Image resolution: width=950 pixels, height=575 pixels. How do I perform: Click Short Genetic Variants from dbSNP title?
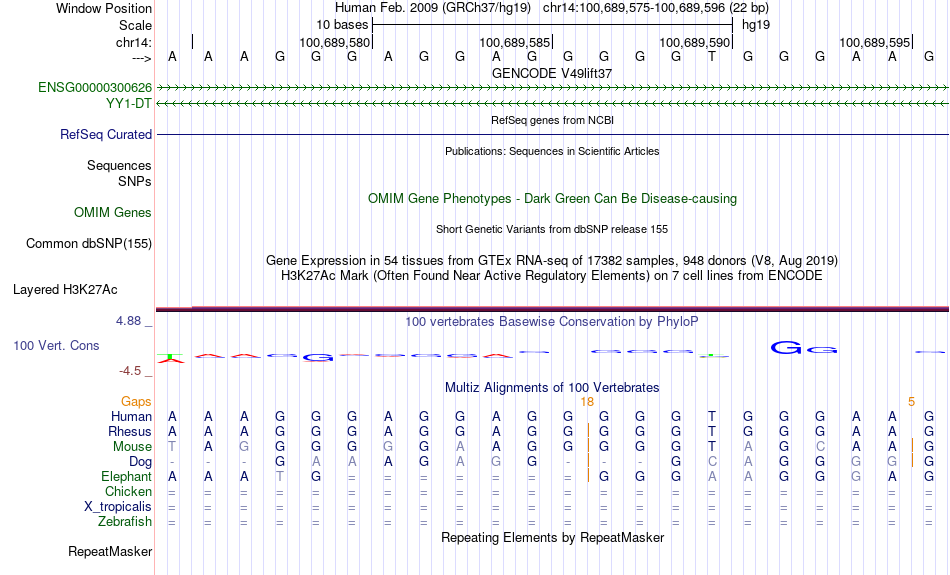[x=552, y=229]
